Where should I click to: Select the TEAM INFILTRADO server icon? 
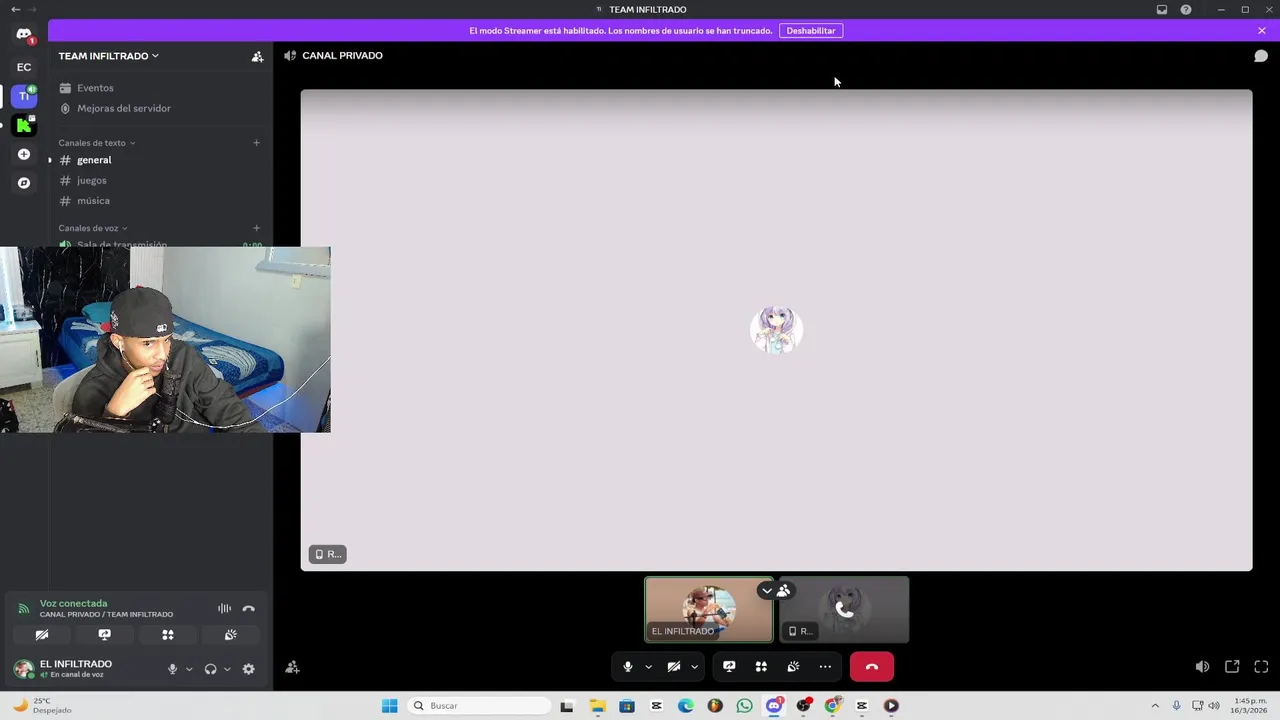pos(24,96)
